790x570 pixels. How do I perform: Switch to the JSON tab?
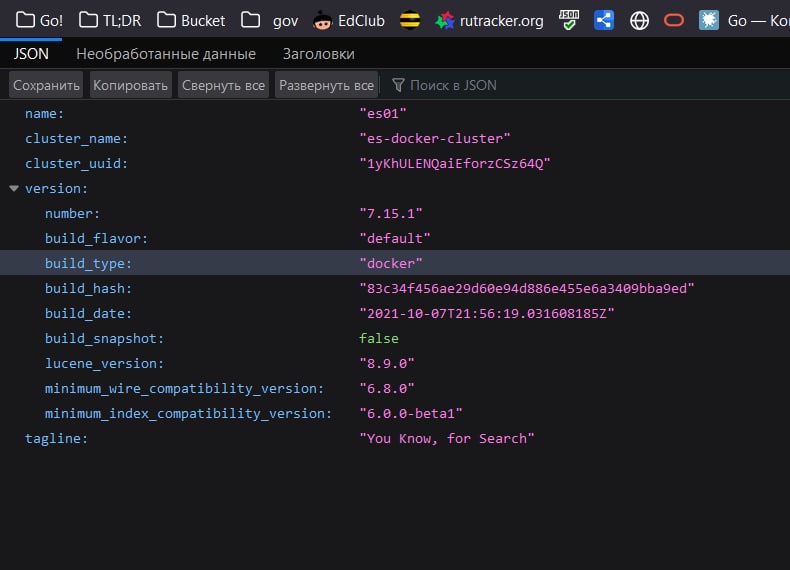31,54
